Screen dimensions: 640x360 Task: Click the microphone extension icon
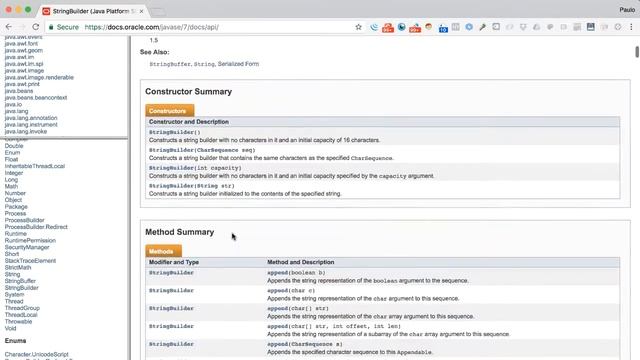(482, 27)
